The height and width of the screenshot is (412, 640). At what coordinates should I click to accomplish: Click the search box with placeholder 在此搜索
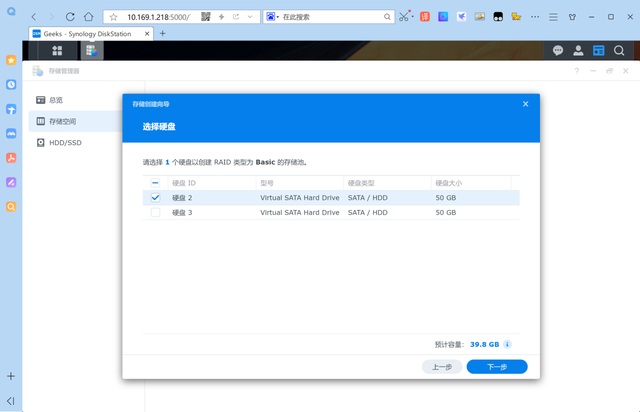pyautogui.click(x=331, y=17)
